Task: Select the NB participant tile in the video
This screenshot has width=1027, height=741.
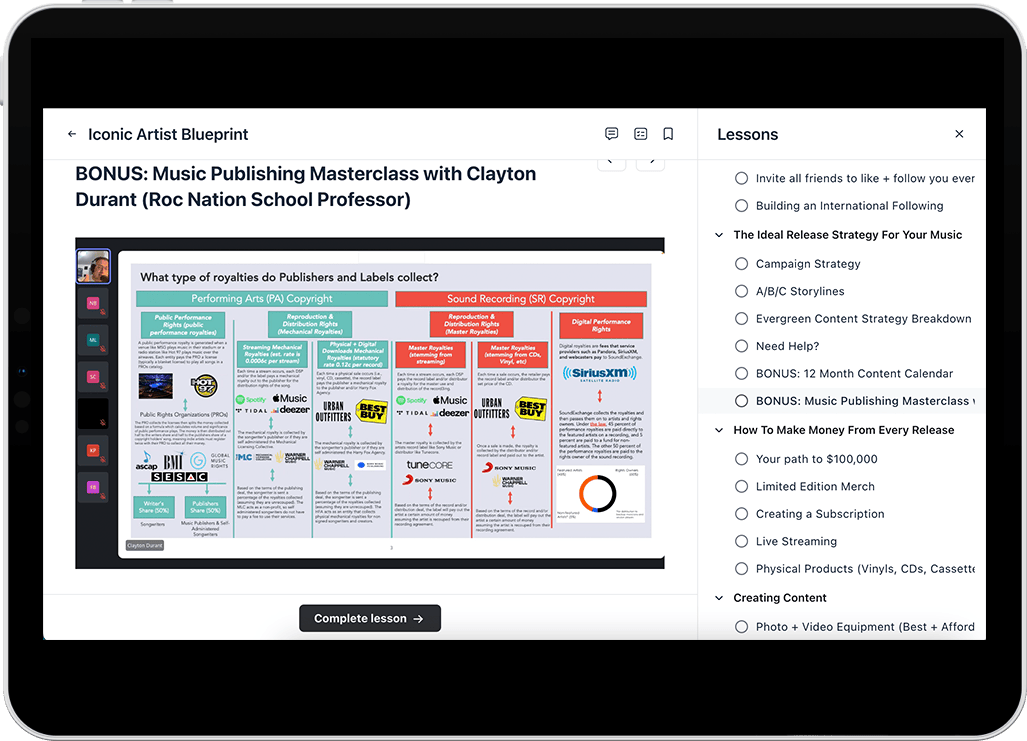Action: point(93,304)
